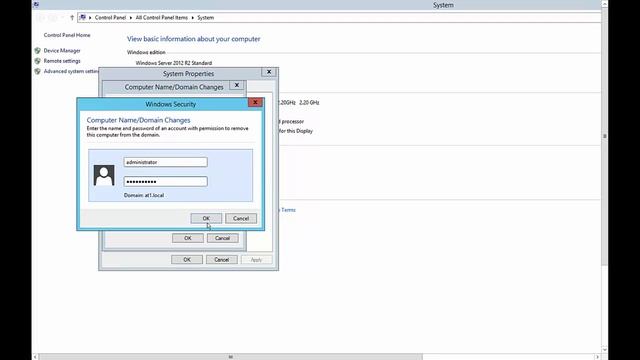
Task: Click the horizontal scrollbar at the bottom
Action: pos(231,357)
